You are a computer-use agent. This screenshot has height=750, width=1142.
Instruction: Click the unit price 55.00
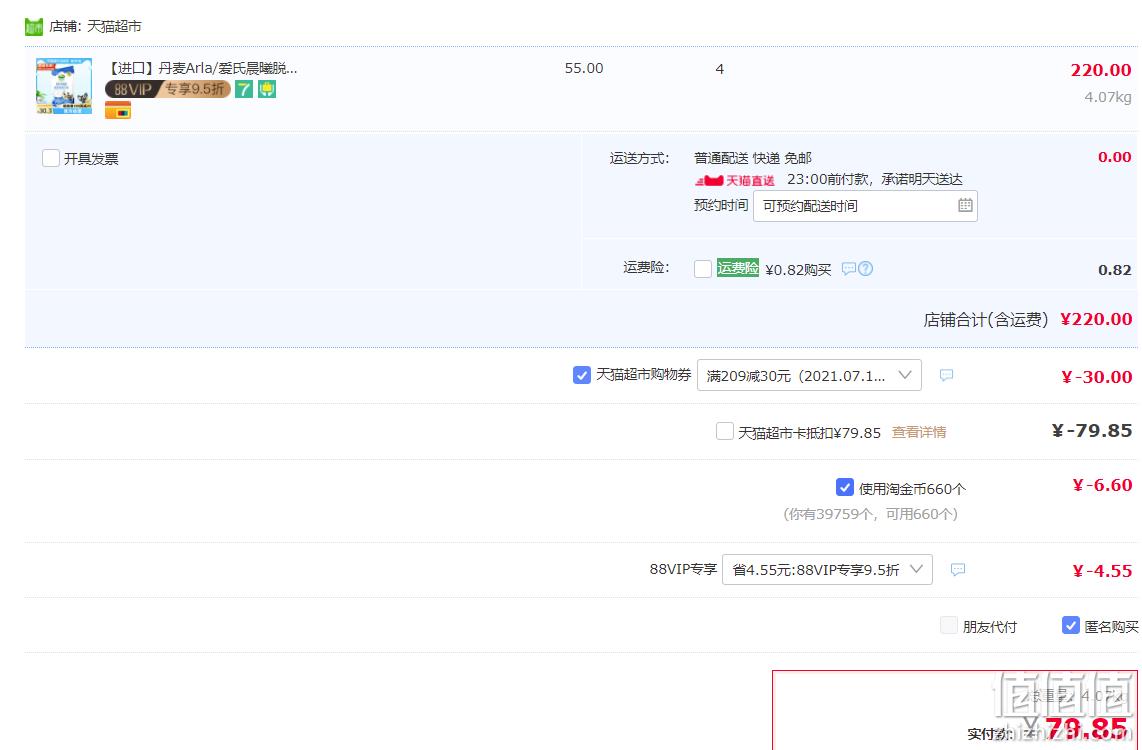(584, 68)
